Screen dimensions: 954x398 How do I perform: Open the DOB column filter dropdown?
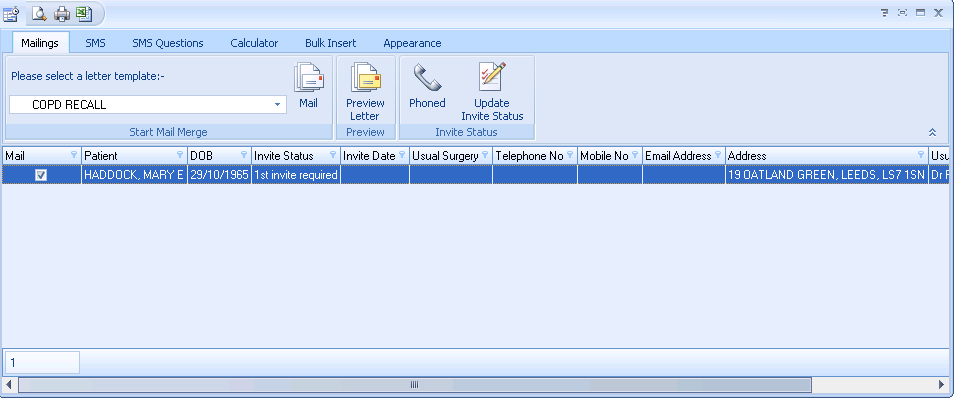tap(244, 155)
